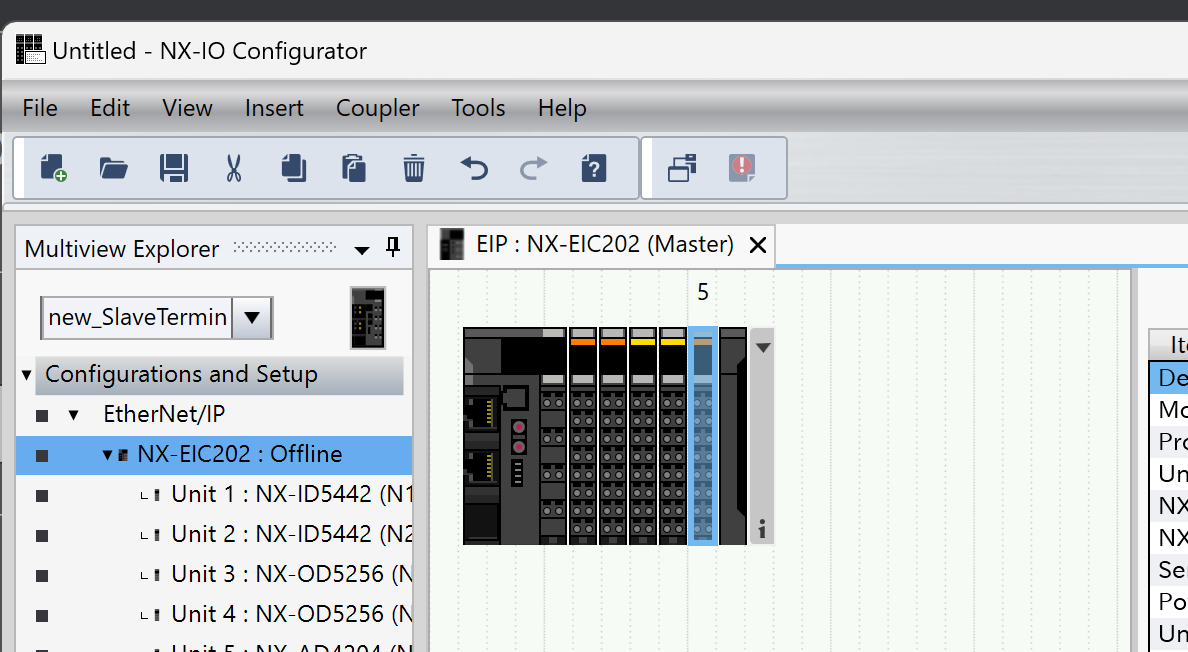Click the Cut scissors icon
This screenshot has width=1188, height=652.
click(x=234, y=168)
